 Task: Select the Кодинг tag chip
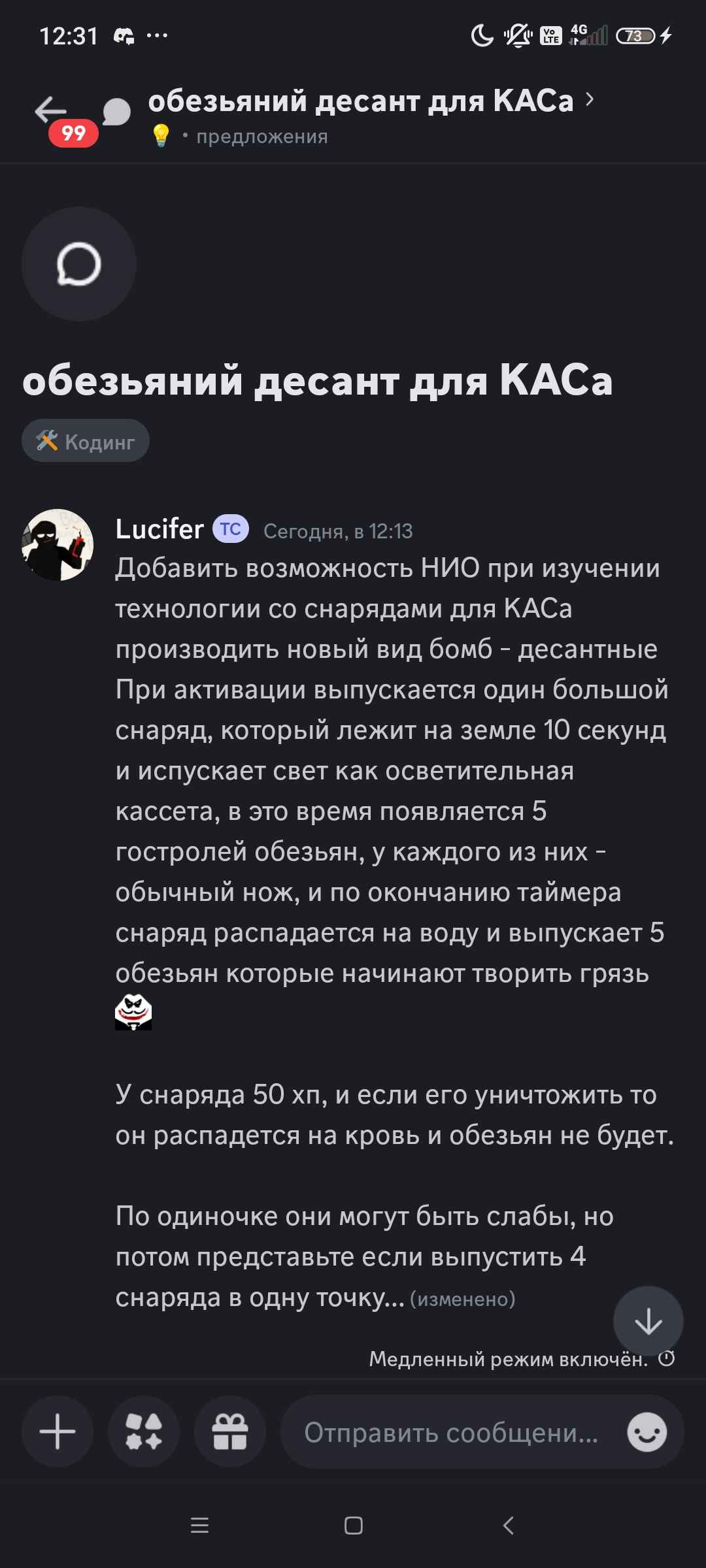86,441
